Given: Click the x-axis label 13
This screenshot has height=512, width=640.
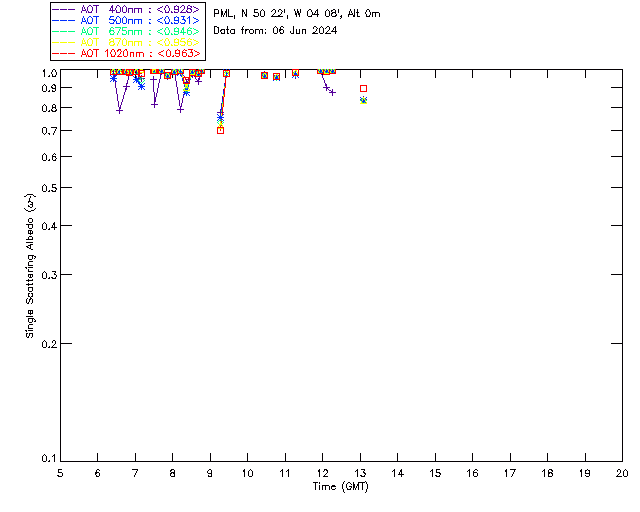Looking at the screenshot, I should [x=360, y=473].
